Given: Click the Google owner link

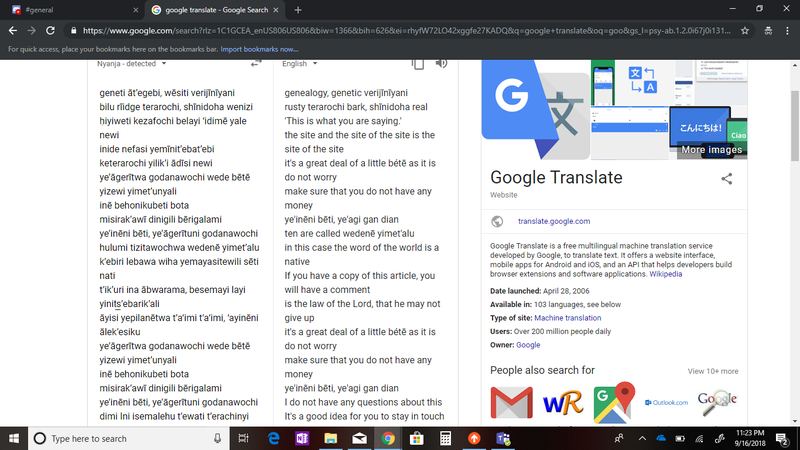Looking at the screenshot, I should (x=528, y=345).
